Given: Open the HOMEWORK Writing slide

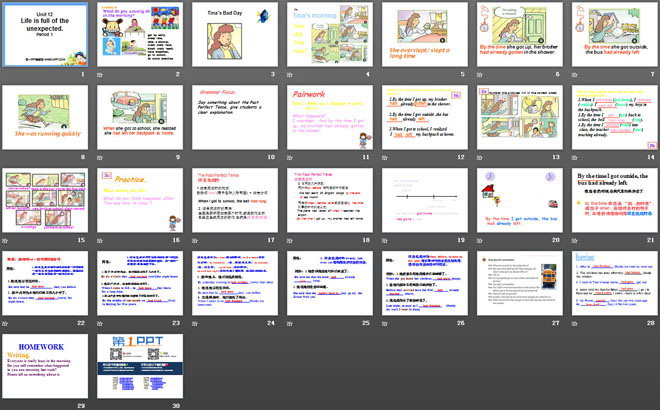Looking at the screenshot, I should (x=46, y=367).
